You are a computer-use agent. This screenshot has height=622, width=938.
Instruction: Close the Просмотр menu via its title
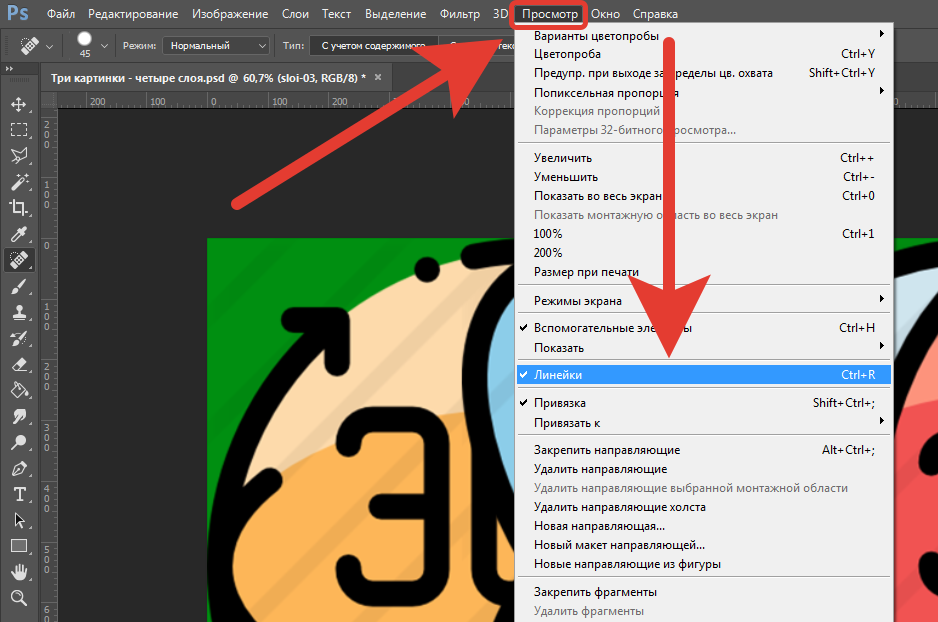point(550,14)
